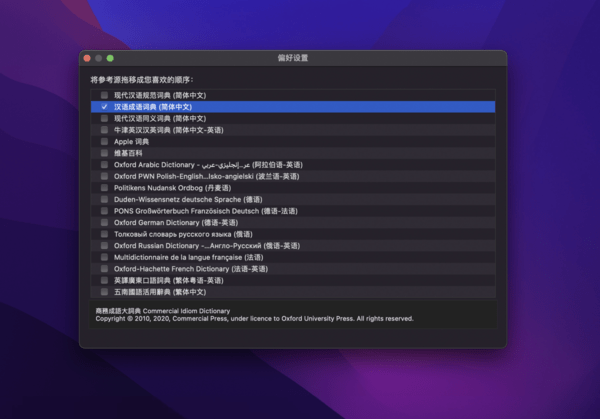Select Толковый словарь русского языка row text
This screenshot has height=419, width=600.
pos(183,234)
